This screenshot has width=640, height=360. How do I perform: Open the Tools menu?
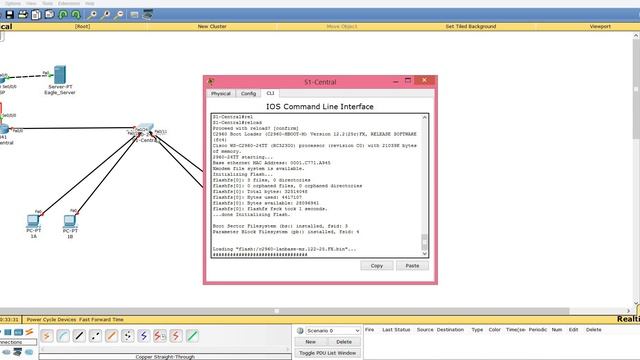(x=47, y=3)
